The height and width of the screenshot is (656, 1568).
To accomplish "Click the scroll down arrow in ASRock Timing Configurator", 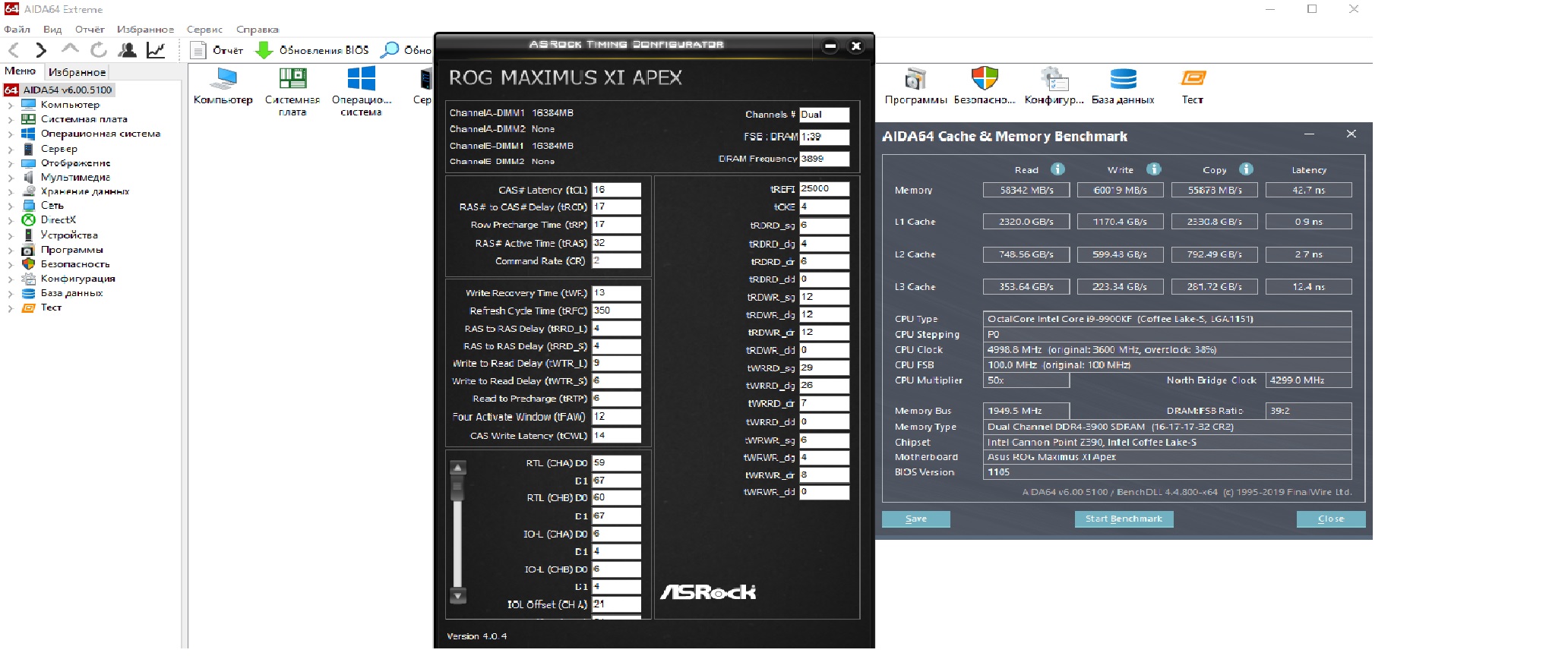I will pos(457,596).
